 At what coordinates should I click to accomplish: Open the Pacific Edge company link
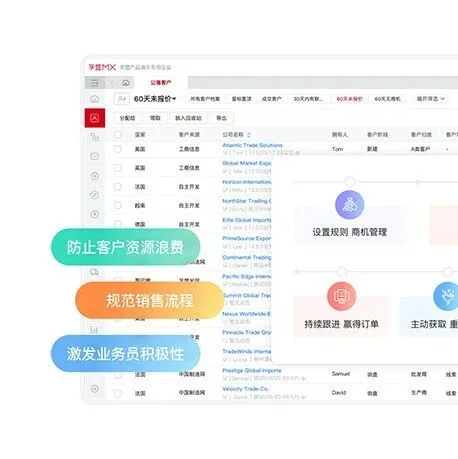click(247, 277)
